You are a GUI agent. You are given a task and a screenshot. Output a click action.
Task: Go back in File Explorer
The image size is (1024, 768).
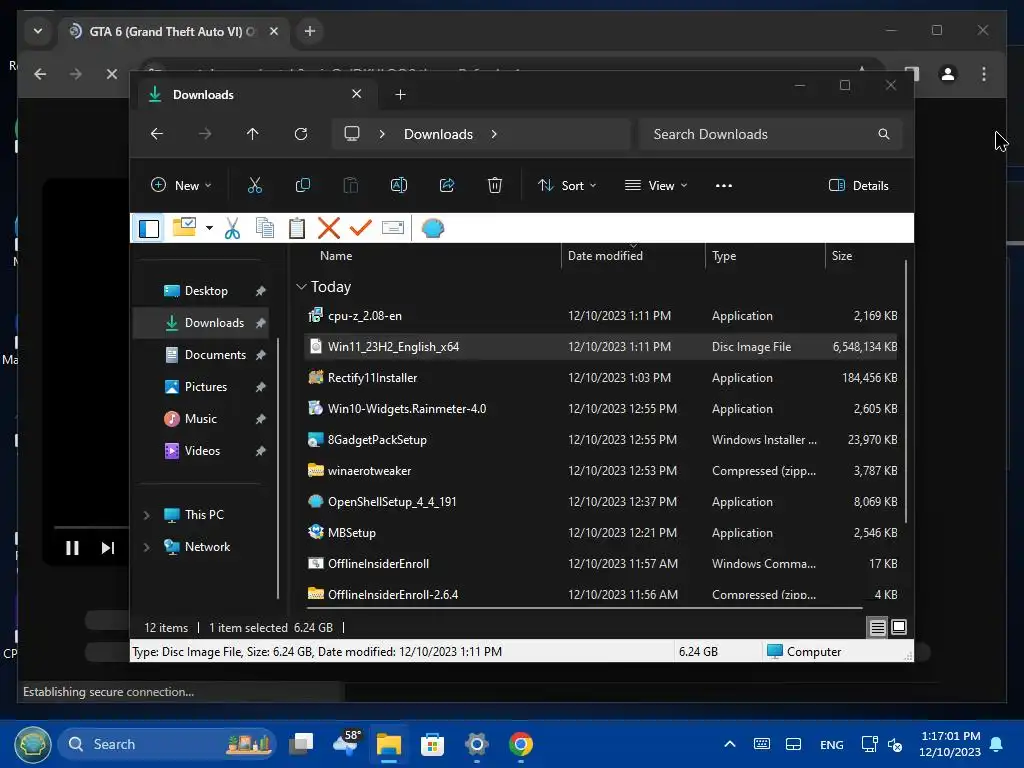coord(157,134)
